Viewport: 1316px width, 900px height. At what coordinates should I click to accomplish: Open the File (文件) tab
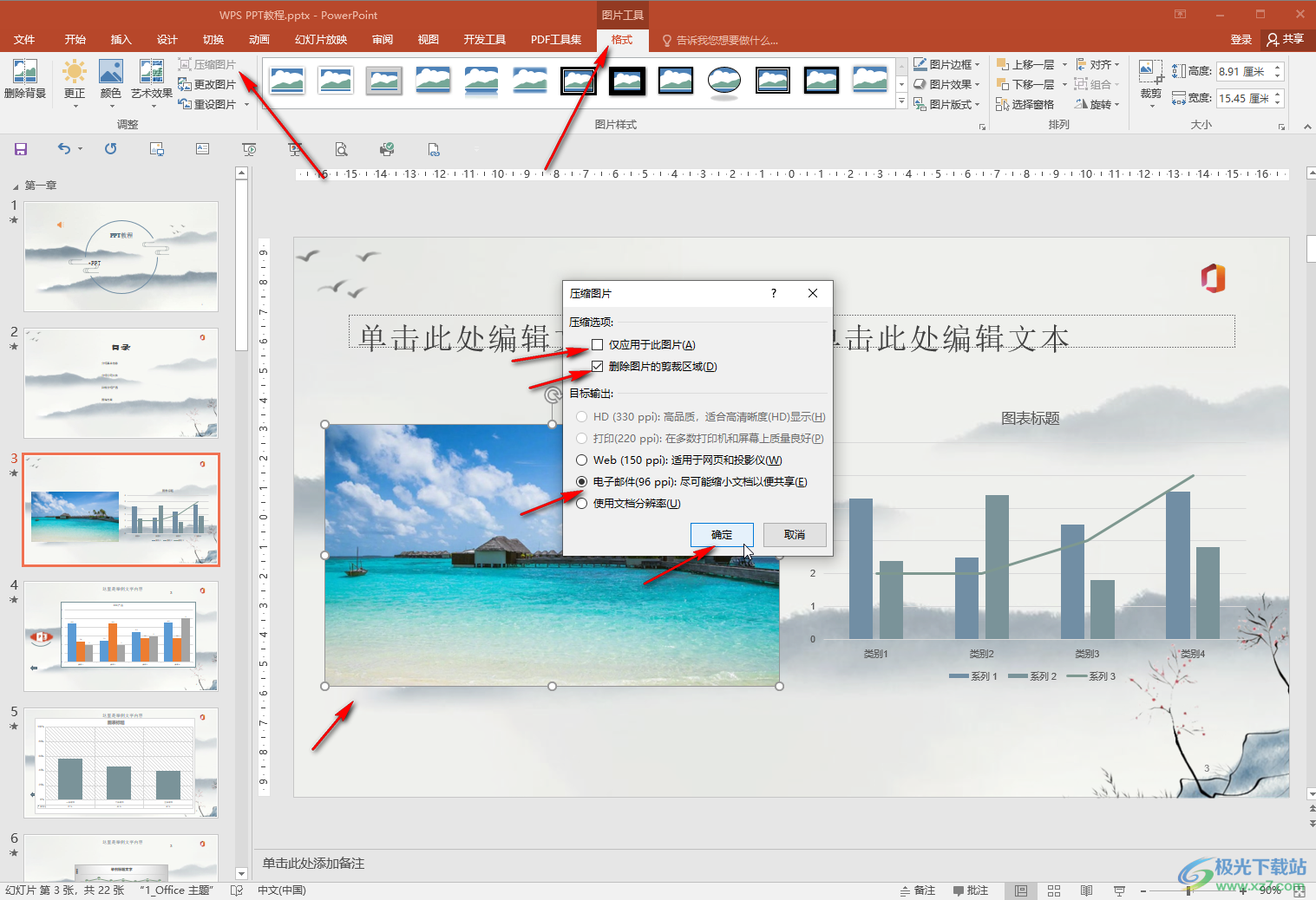[24, 40]
